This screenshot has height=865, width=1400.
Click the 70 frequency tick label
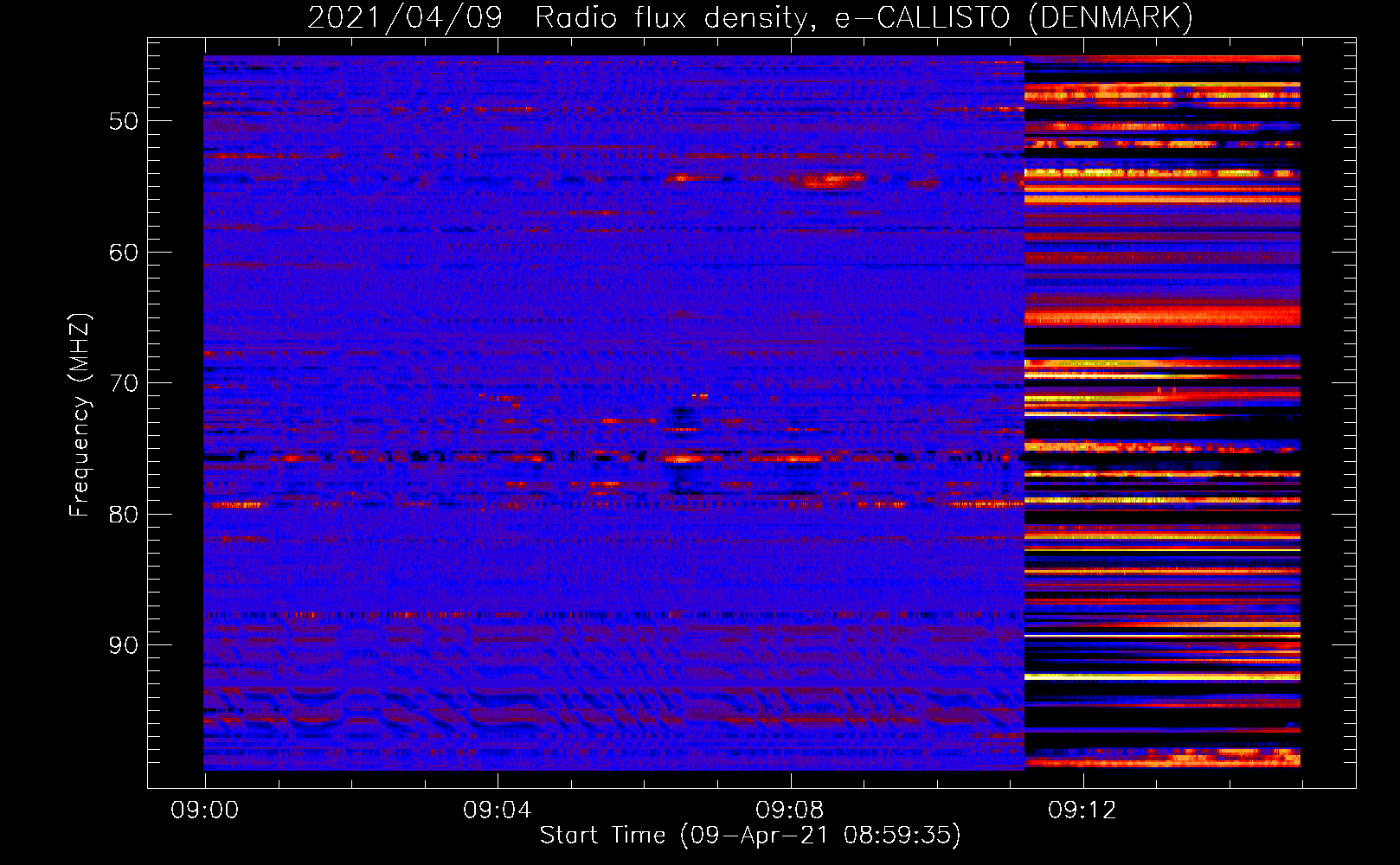(x=124, y=383)
